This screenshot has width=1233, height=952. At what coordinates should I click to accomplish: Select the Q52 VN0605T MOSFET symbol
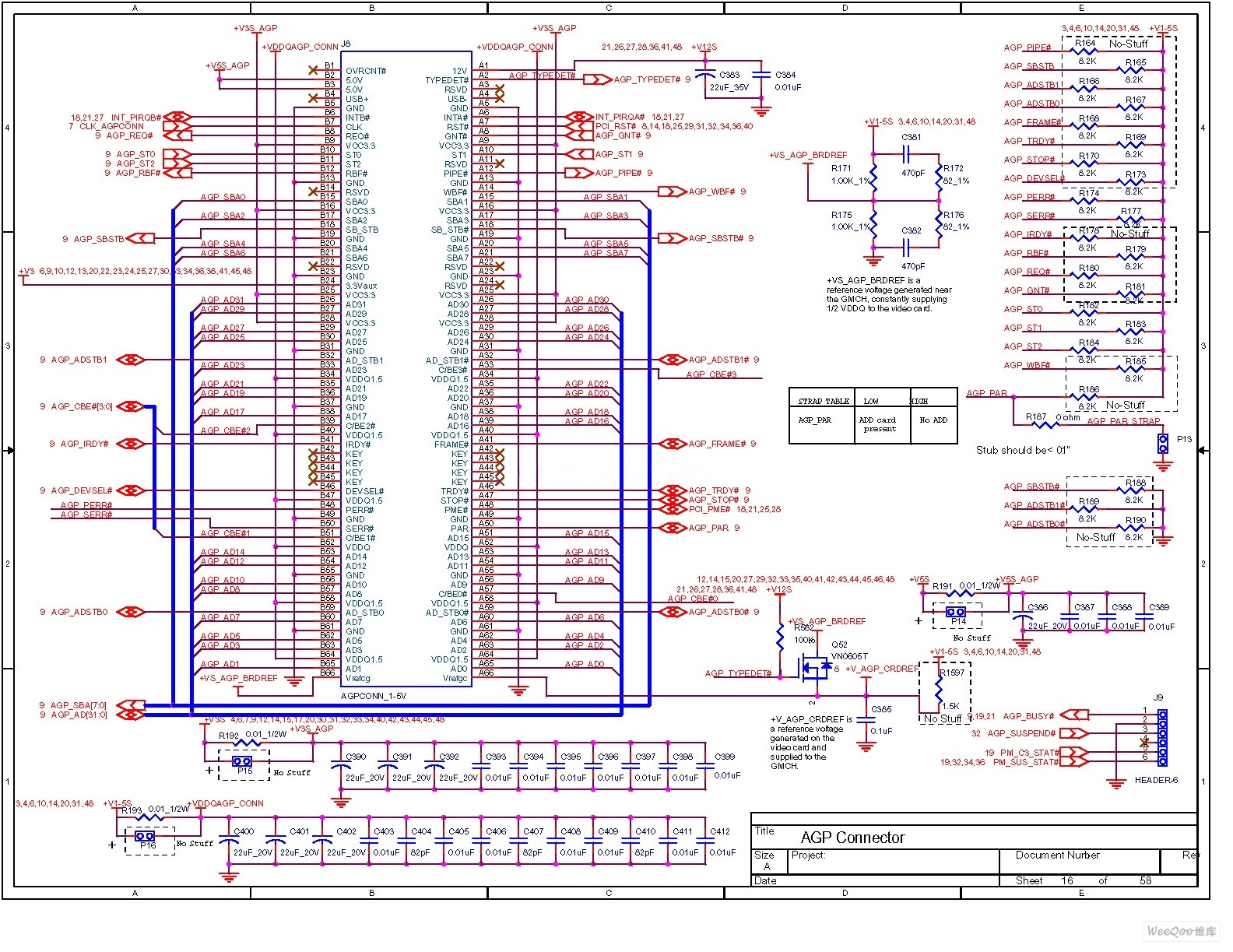[814, 667]
